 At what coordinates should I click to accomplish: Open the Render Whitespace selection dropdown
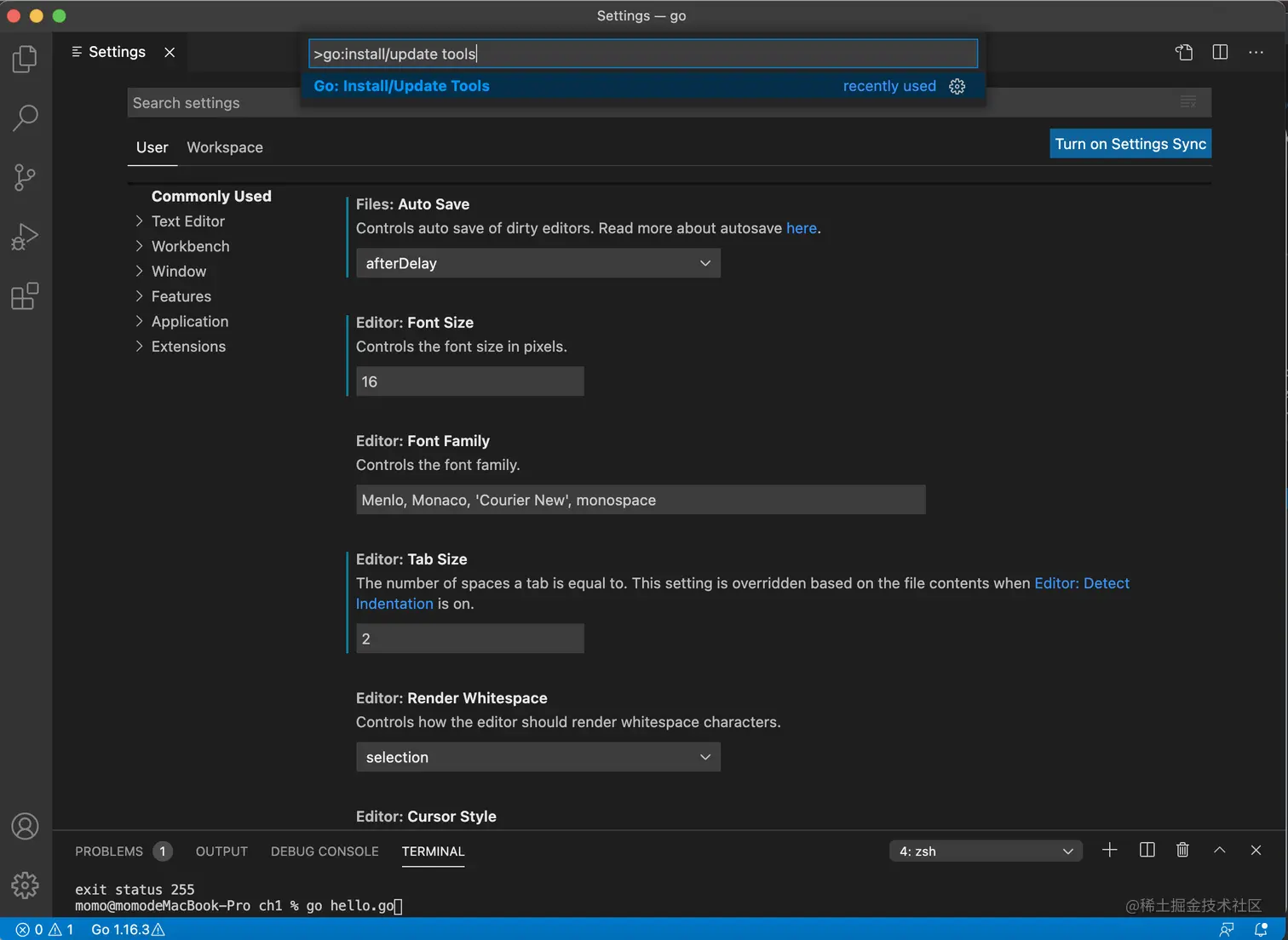[538, 757]
